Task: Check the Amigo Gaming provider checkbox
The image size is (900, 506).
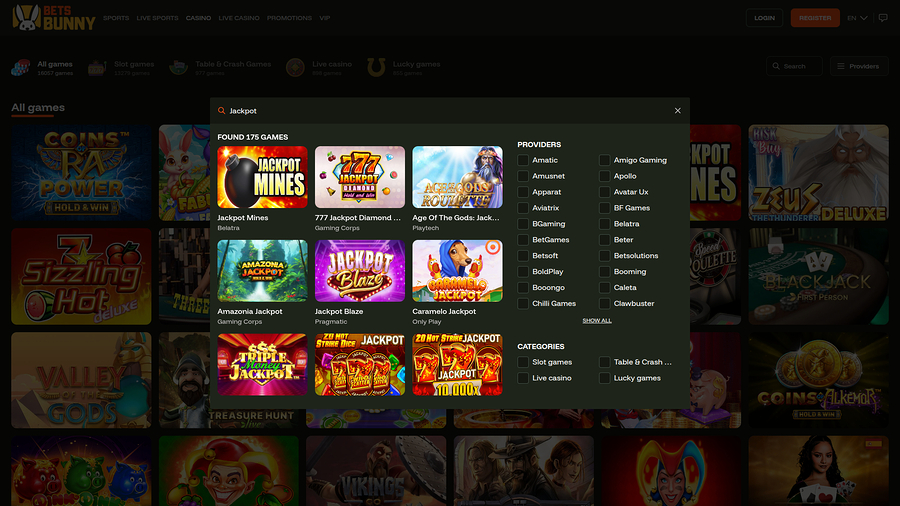Action: [604, 160]
